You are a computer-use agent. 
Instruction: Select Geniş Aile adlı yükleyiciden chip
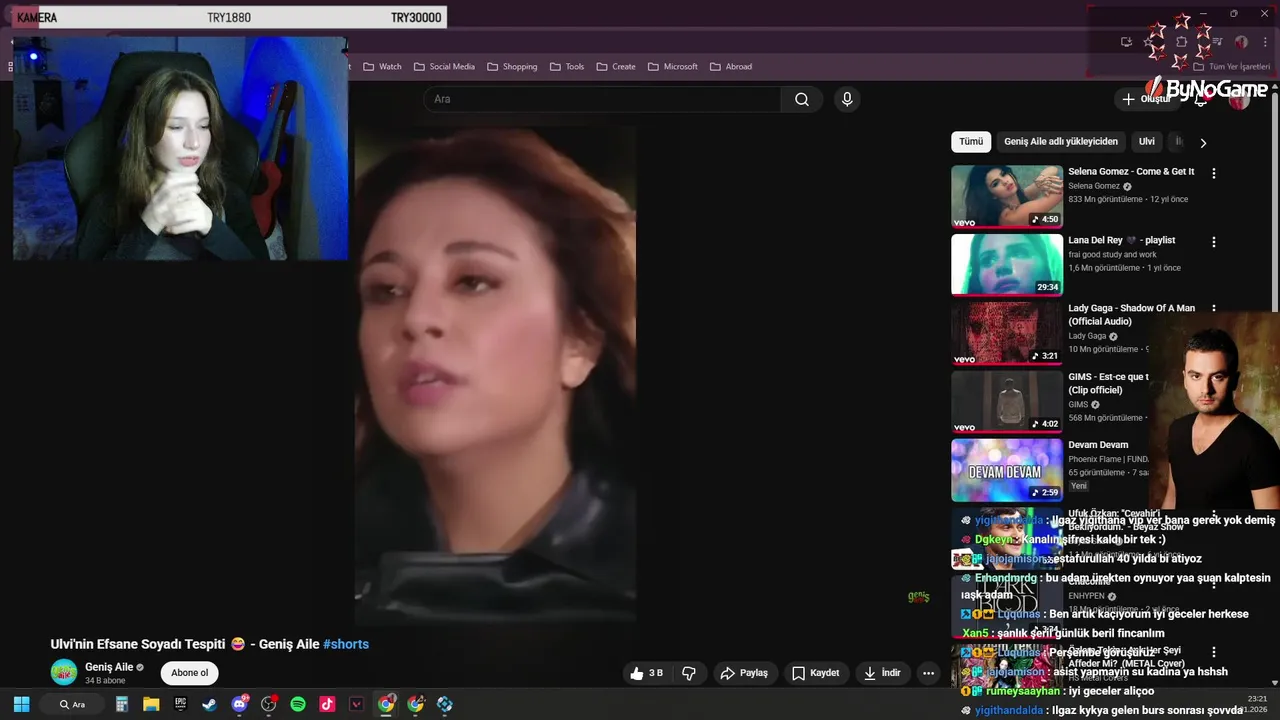[1061, 142]
